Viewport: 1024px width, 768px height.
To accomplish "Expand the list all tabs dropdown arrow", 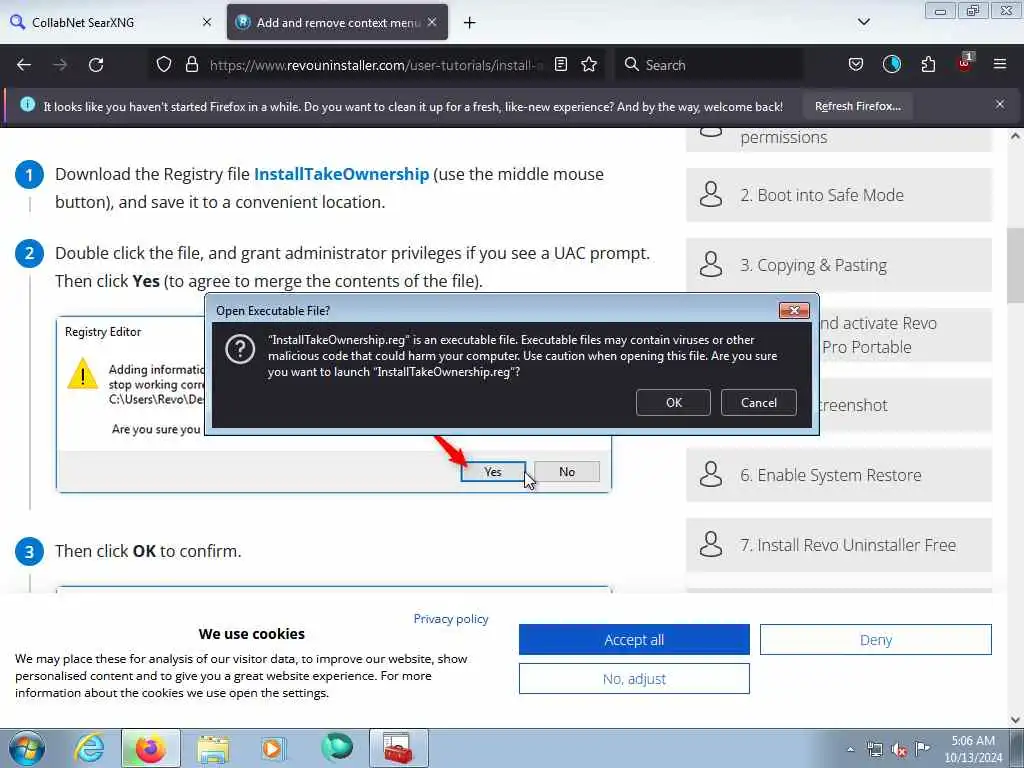I will coord(863,22).
